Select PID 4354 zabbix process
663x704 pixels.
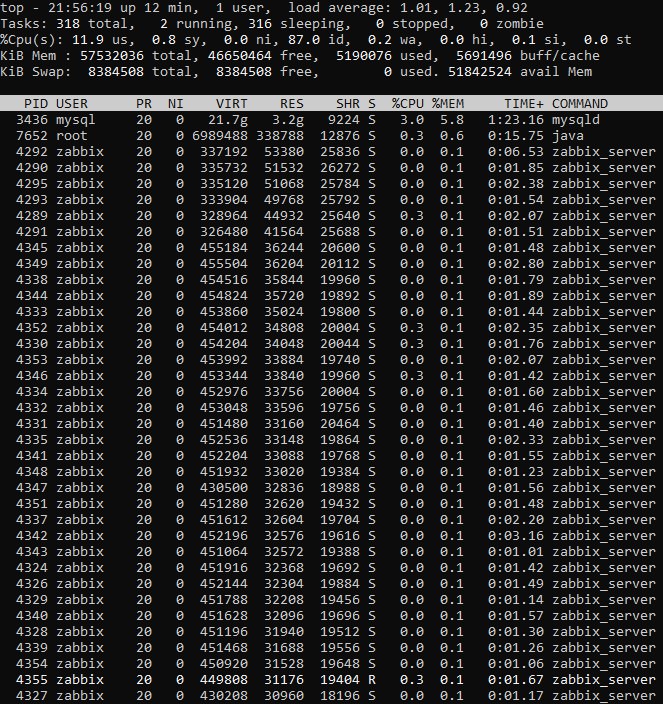tap(31, 664)
